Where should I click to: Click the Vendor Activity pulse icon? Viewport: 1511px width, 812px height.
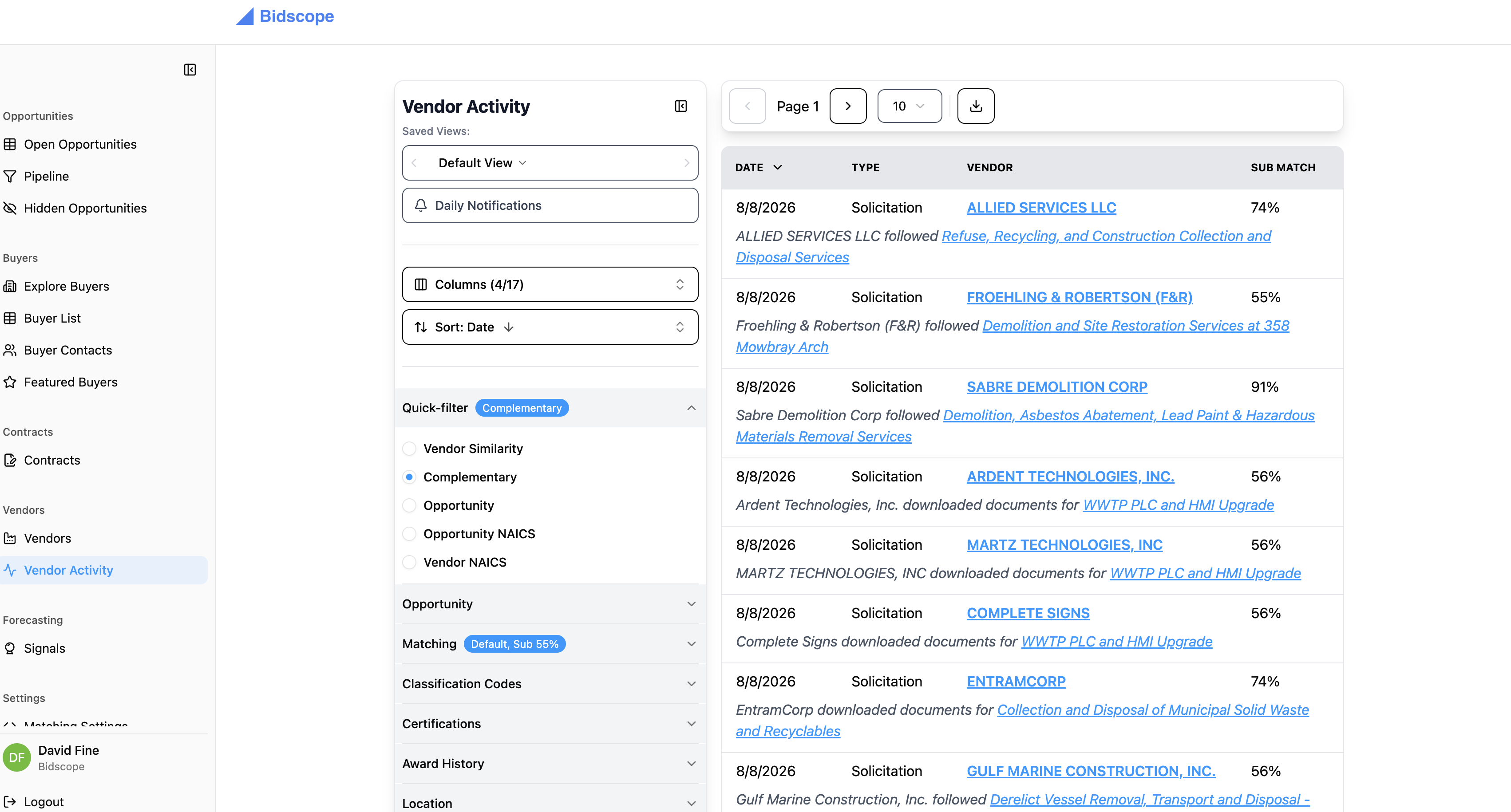(x=10, y=570)
